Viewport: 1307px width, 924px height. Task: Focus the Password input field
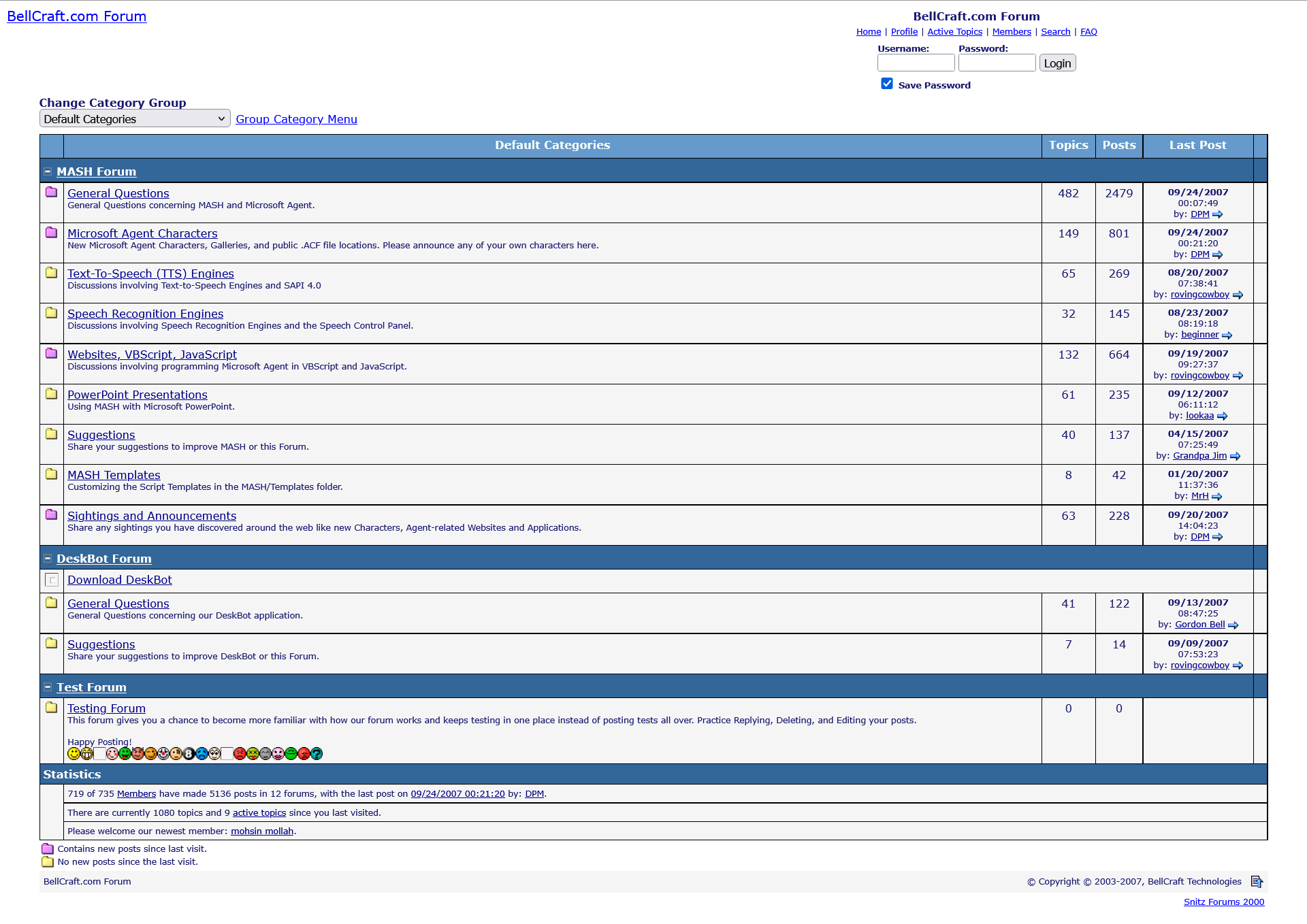(997, 63)
